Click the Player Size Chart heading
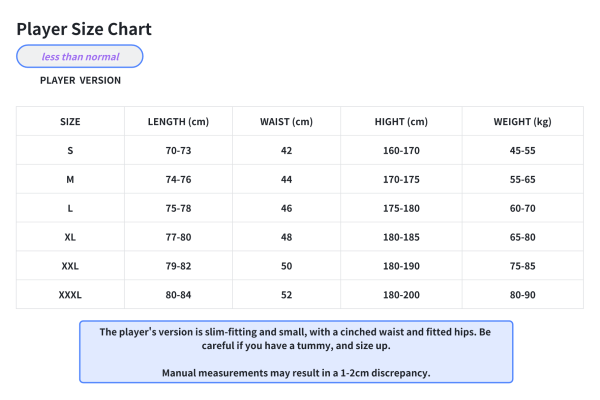 coord(84,29)
